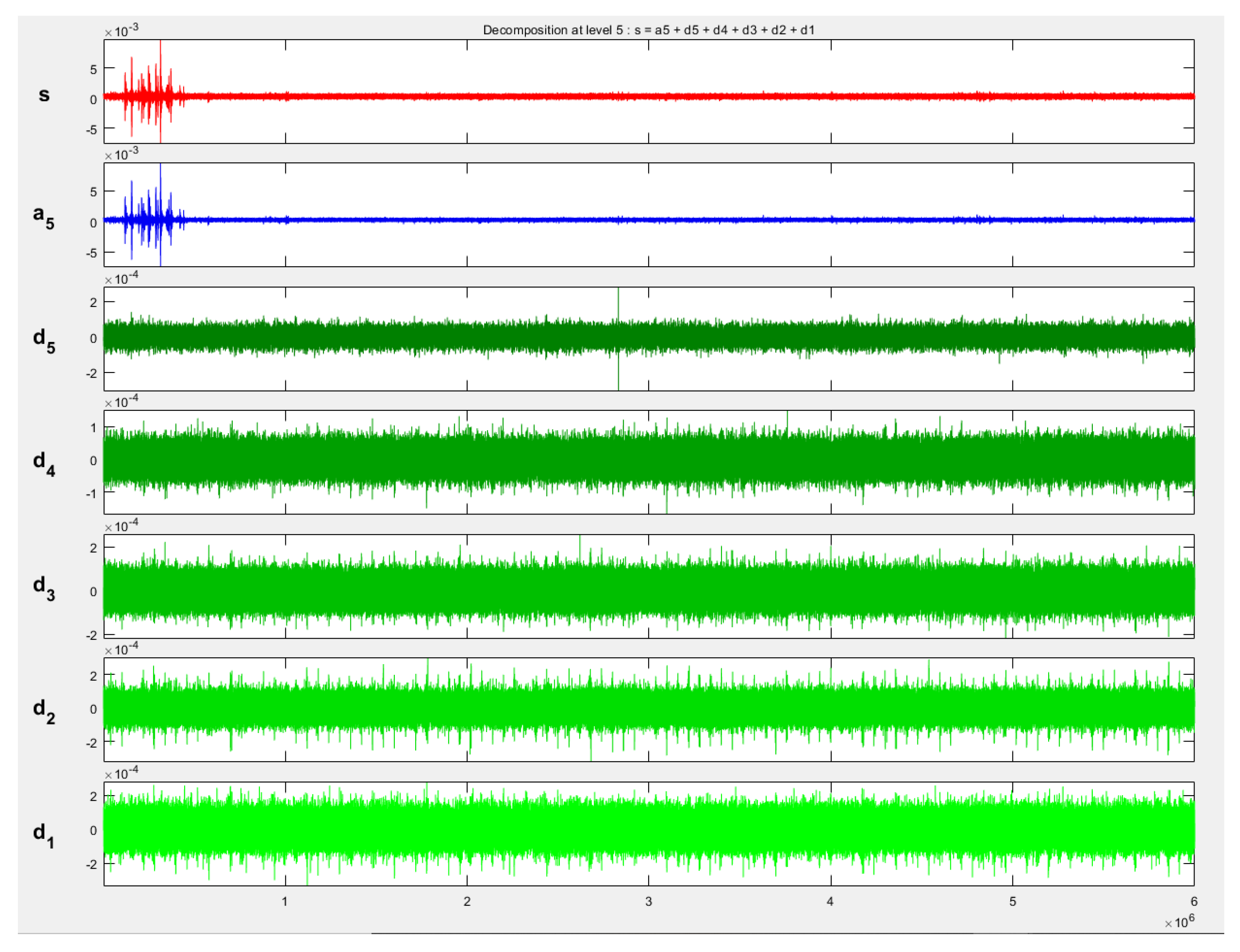Click the original signal 's' plot label

coord(44,95)
